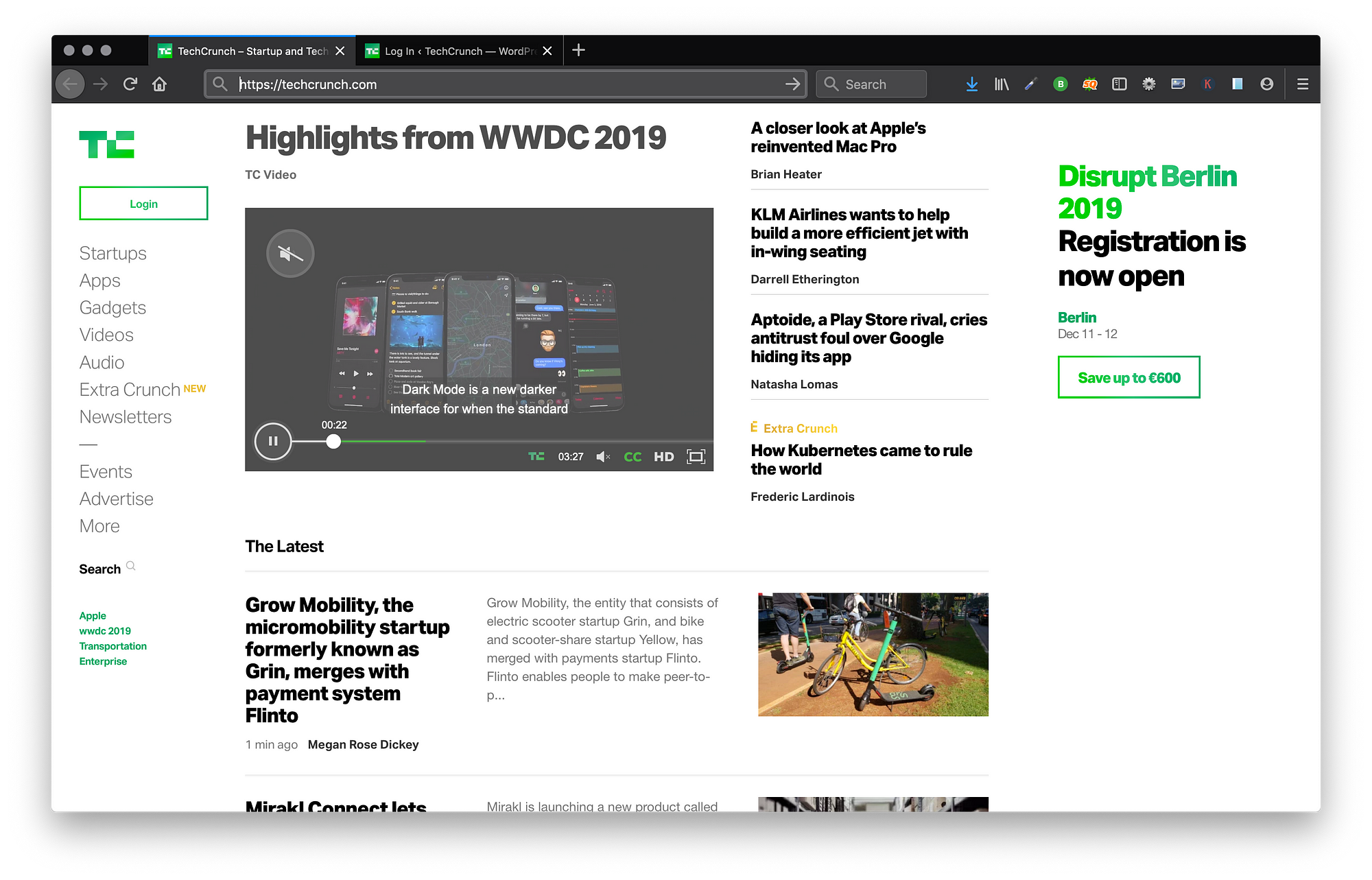This screenshot has width=1372, height=880.
Task: Click the fullscreen expand icon
Action: click(x=696, y=456)
